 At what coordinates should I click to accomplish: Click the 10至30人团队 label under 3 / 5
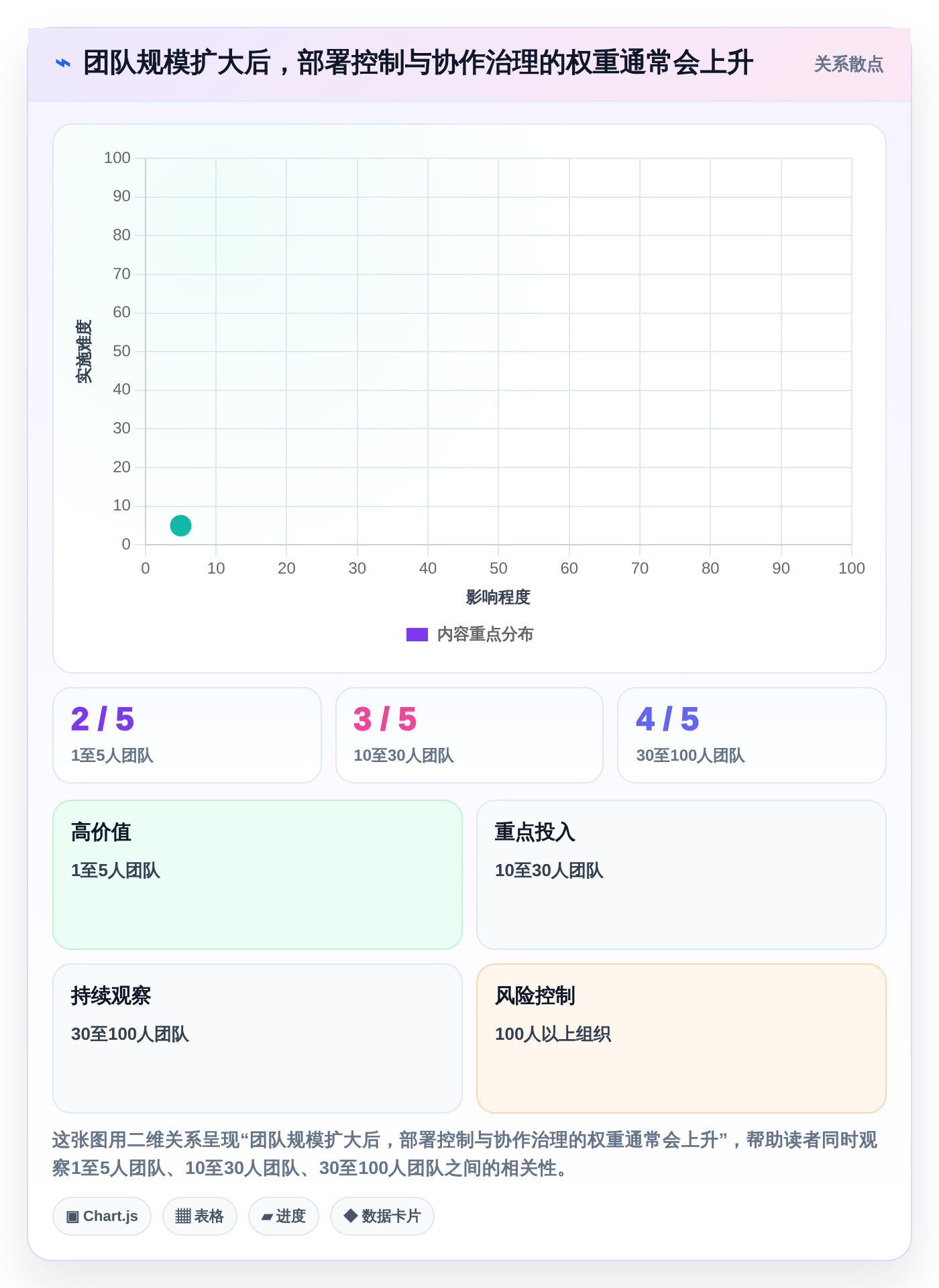tap(404, 756)
